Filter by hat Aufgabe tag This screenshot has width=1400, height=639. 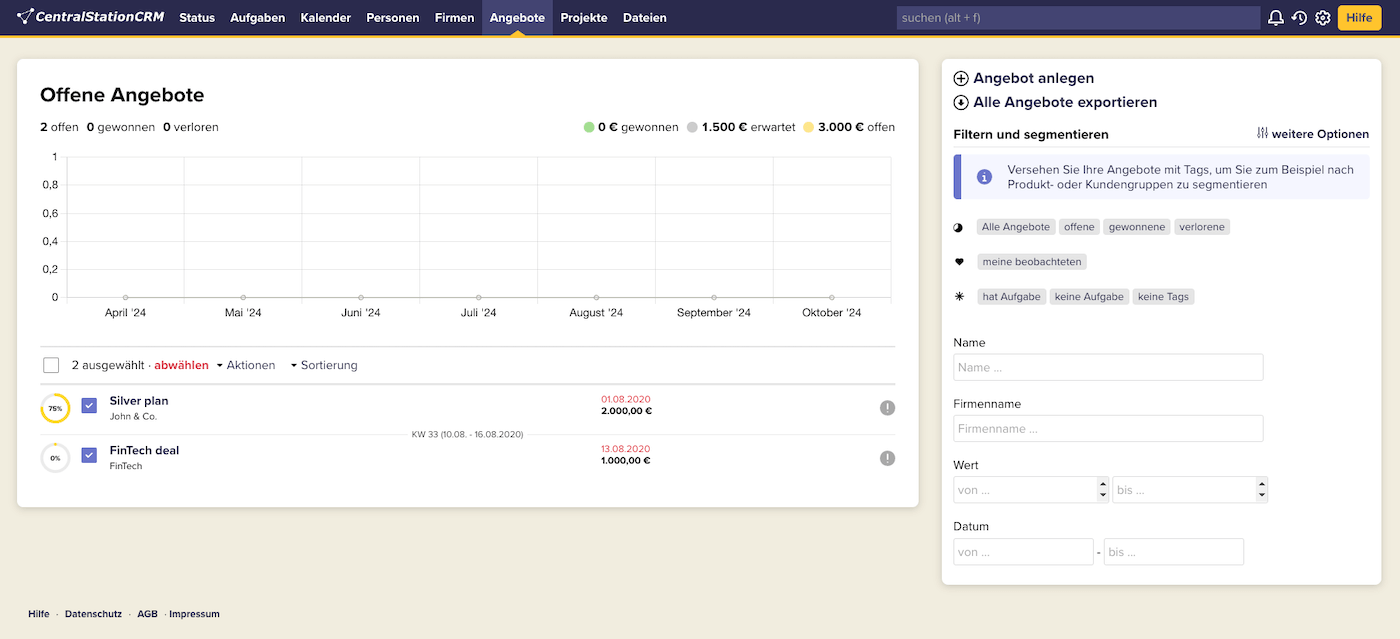click(1011, 297)
